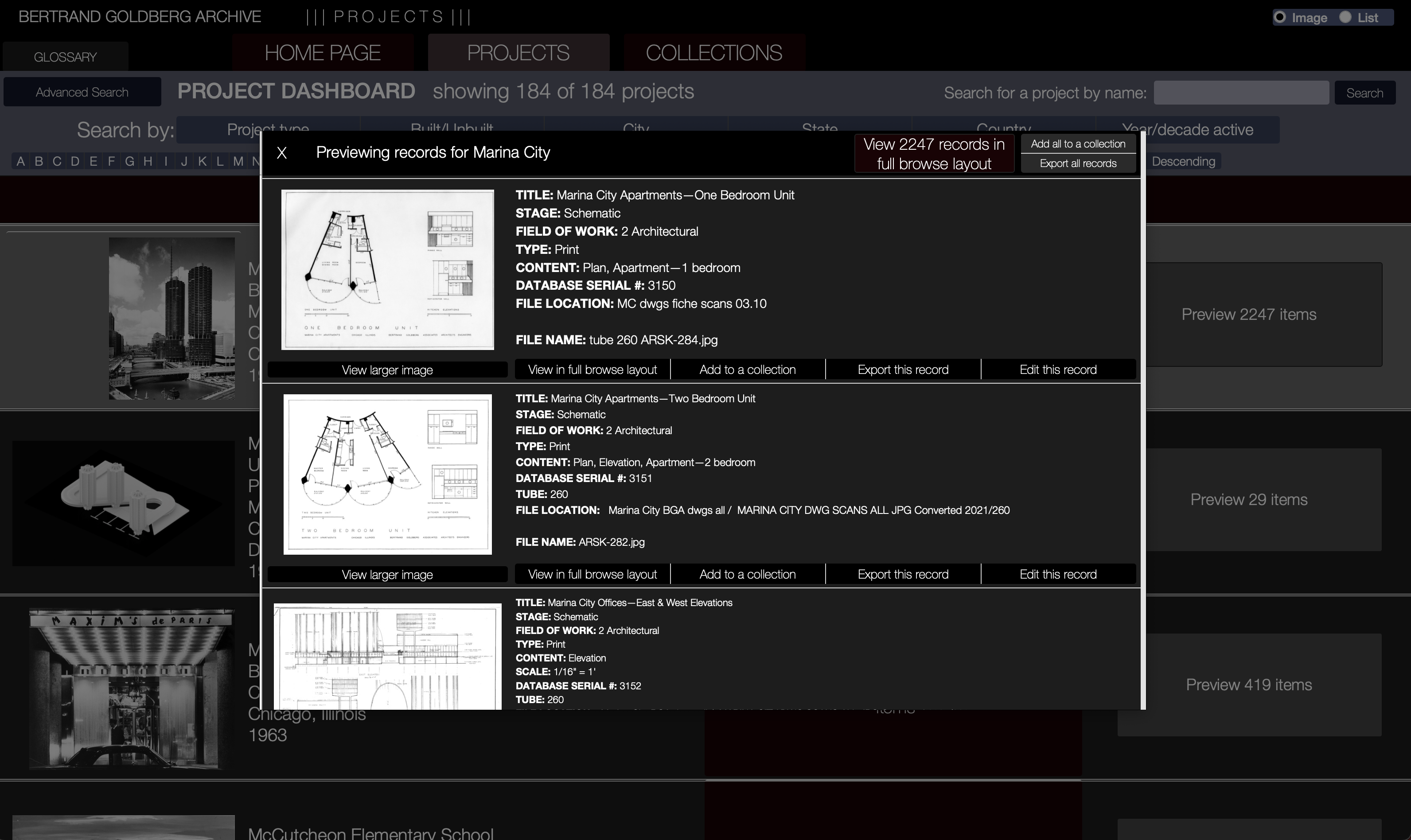Sort projects Descending
This screenshot has width=1411, height=840.
(x=1183, y=161)
